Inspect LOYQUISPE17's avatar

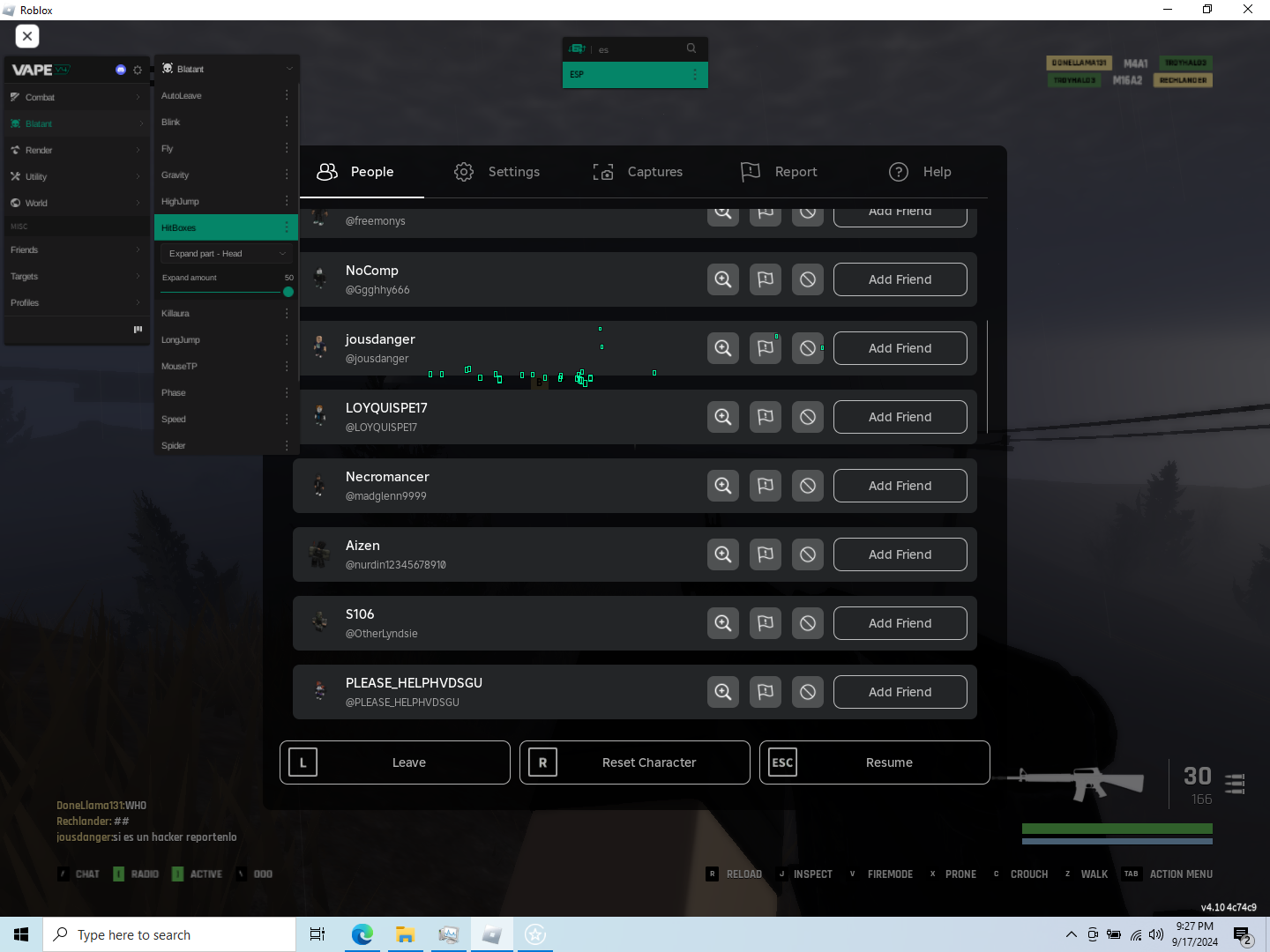click(x=723, y=417)
